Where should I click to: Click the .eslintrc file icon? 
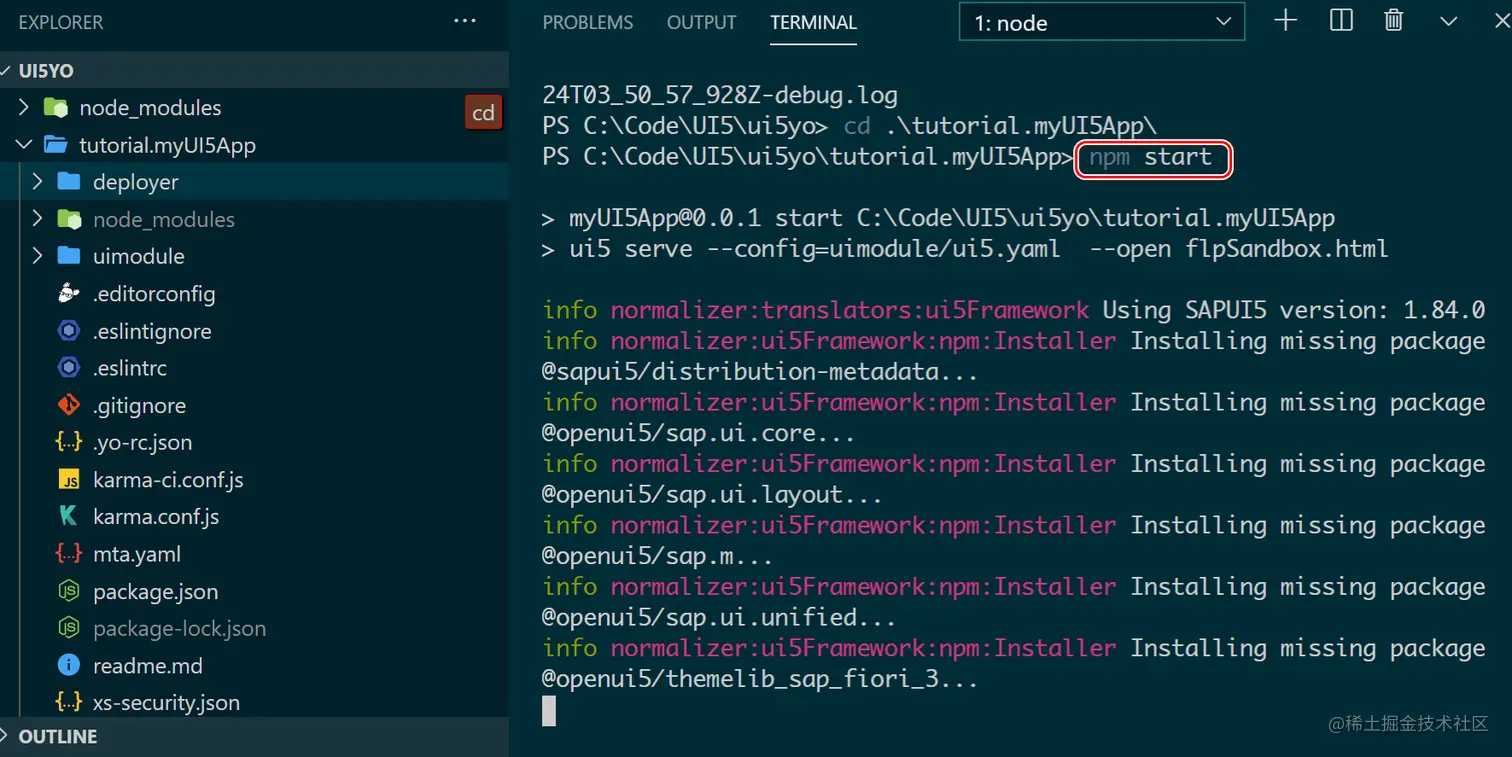pyautogui.click(x=69, y=368)
